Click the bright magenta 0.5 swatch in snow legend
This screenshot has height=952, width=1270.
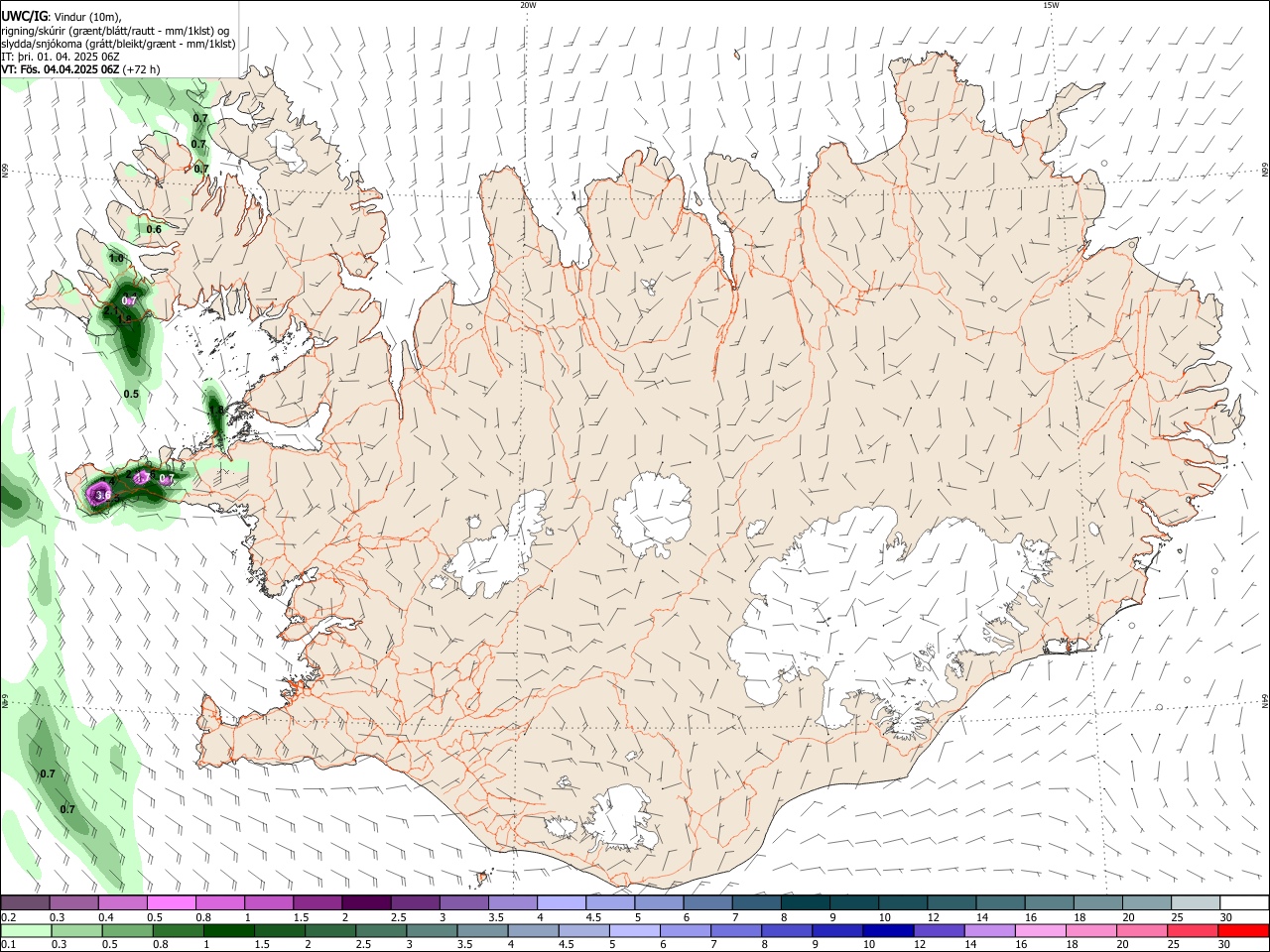click(x=172, y=903)
